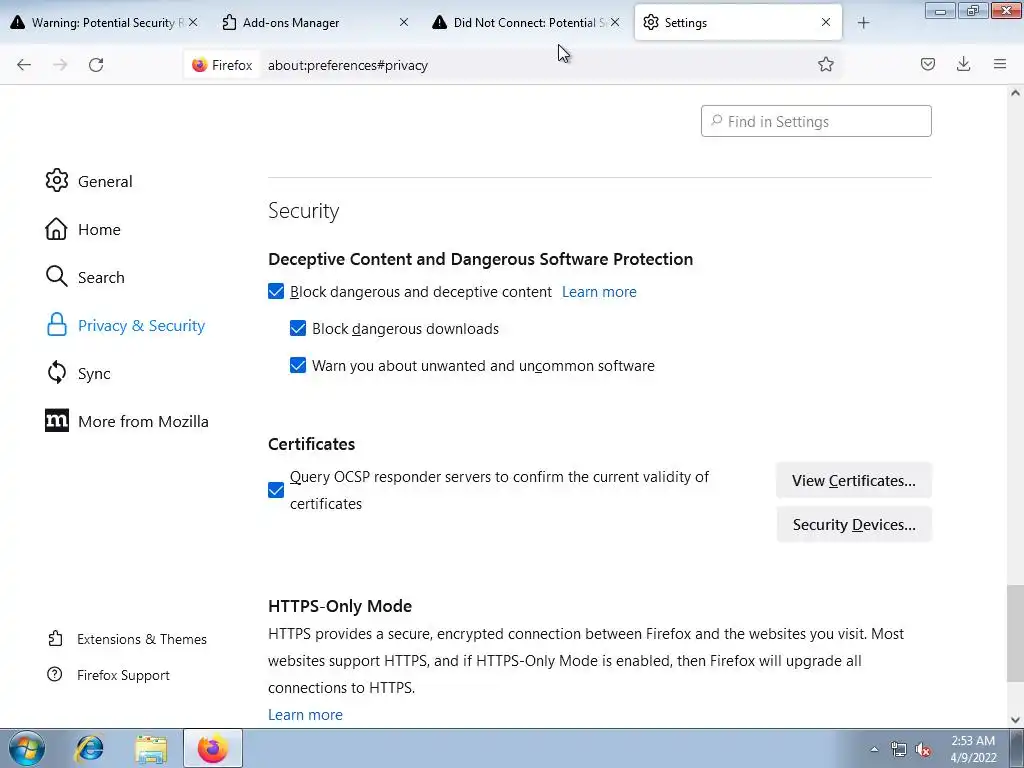Click the Firefox taskbar button
The height and width of the screenshot is (768, 1024).
click(213, 748)
